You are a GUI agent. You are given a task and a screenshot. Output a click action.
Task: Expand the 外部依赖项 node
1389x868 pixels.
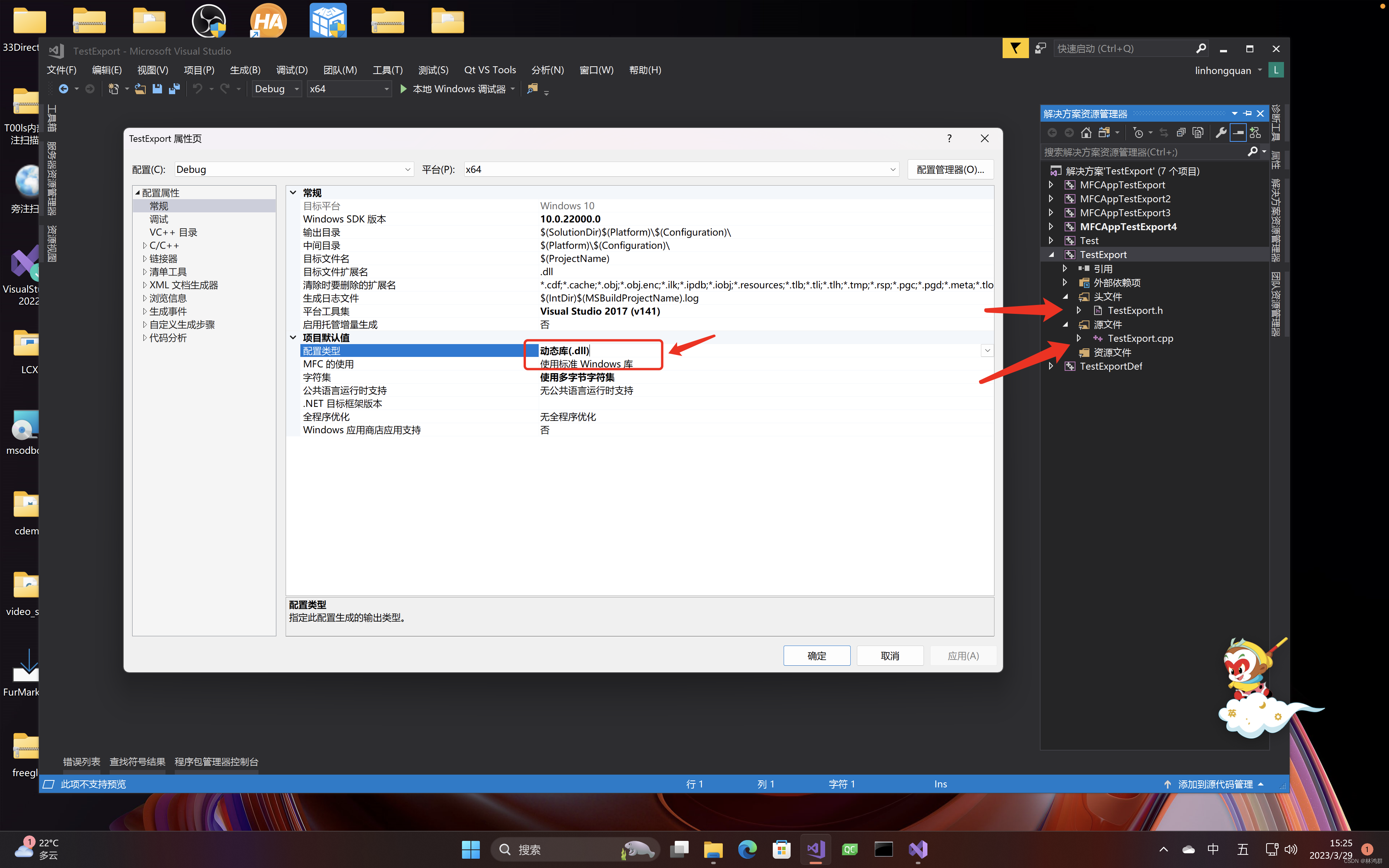(x=1065, y=282)
